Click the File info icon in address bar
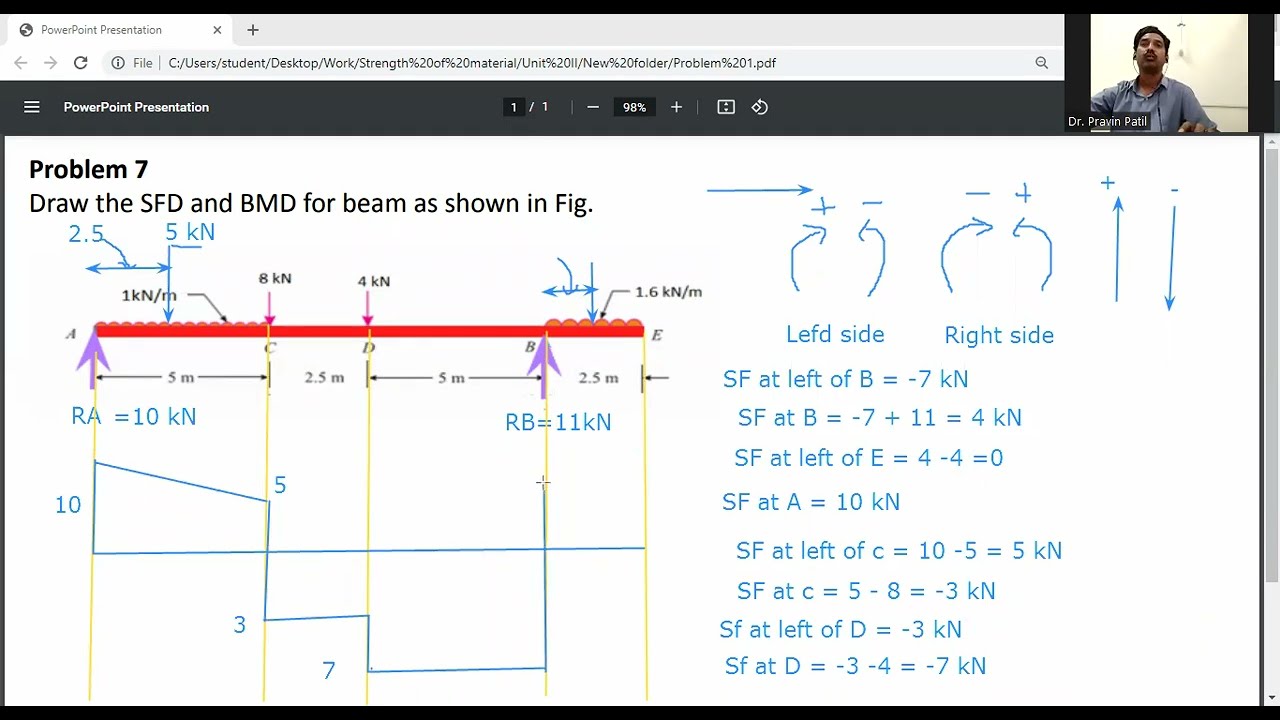The height and width of the screenshot is (720, 1280). click(118, 62)
